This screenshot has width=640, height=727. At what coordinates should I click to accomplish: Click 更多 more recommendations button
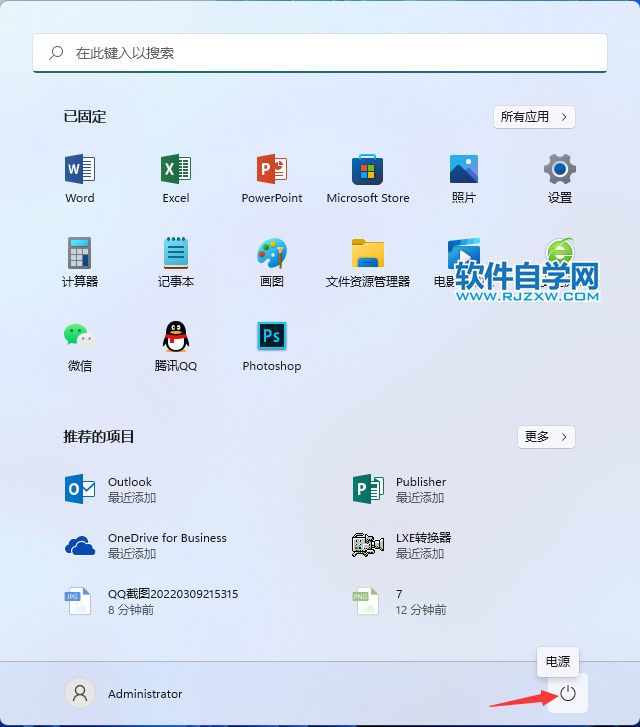click(x=546, y=437)
